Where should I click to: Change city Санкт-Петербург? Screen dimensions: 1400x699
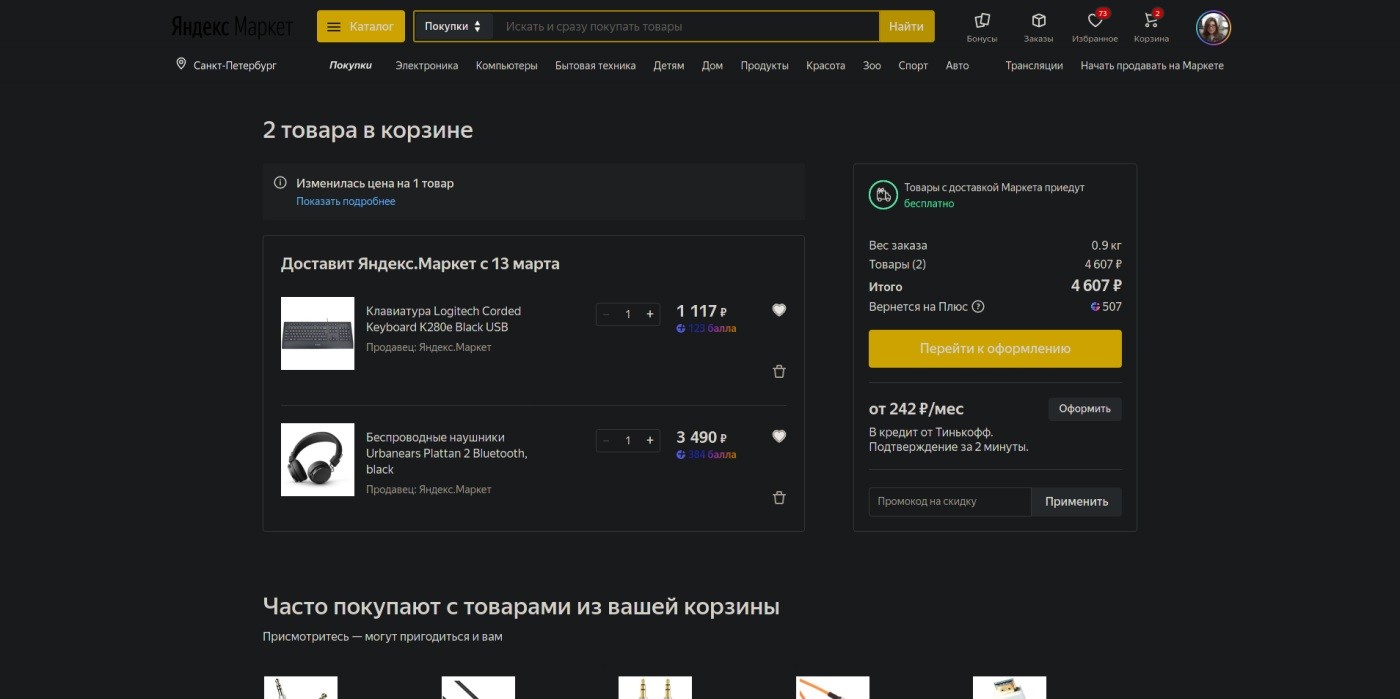235,65
